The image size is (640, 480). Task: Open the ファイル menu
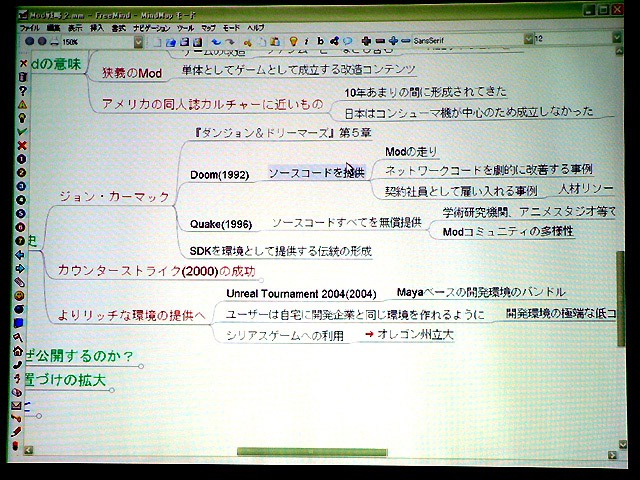point(29,29)
